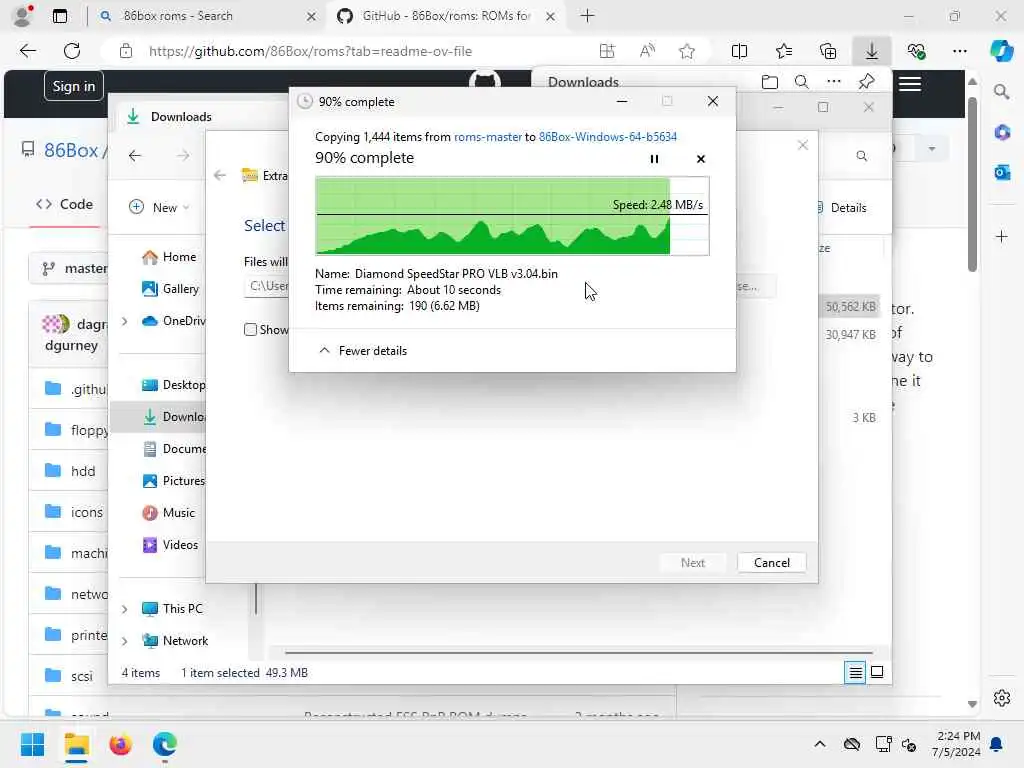Pin the Downloads flyout
The width and height of the screenshot is (1024, 768).
pos(866,82)
